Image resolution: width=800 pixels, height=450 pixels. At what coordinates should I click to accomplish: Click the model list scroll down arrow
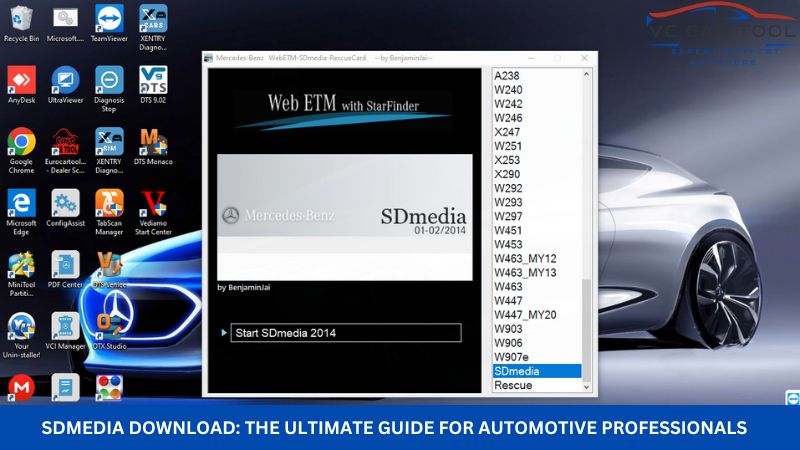click(586, 387)
